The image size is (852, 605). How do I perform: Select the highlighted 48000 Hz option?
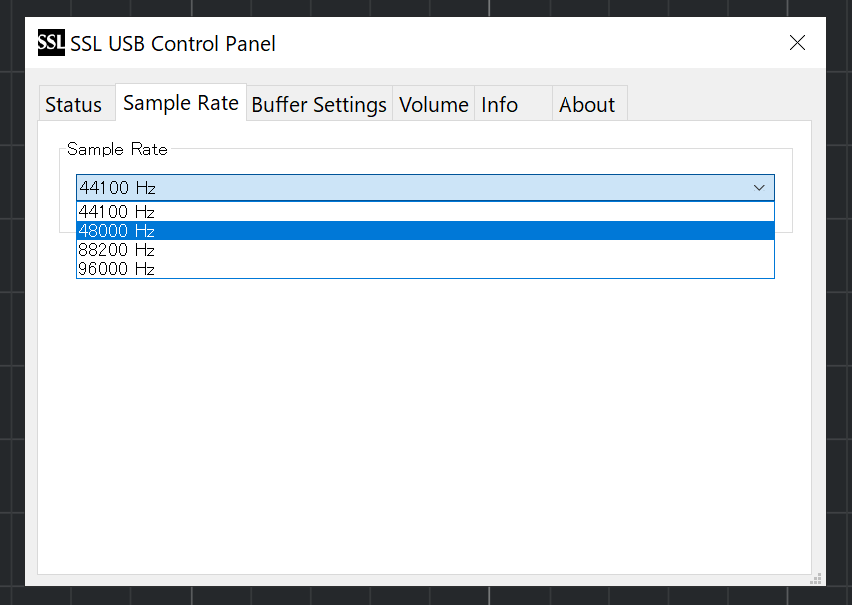(425, 230)
